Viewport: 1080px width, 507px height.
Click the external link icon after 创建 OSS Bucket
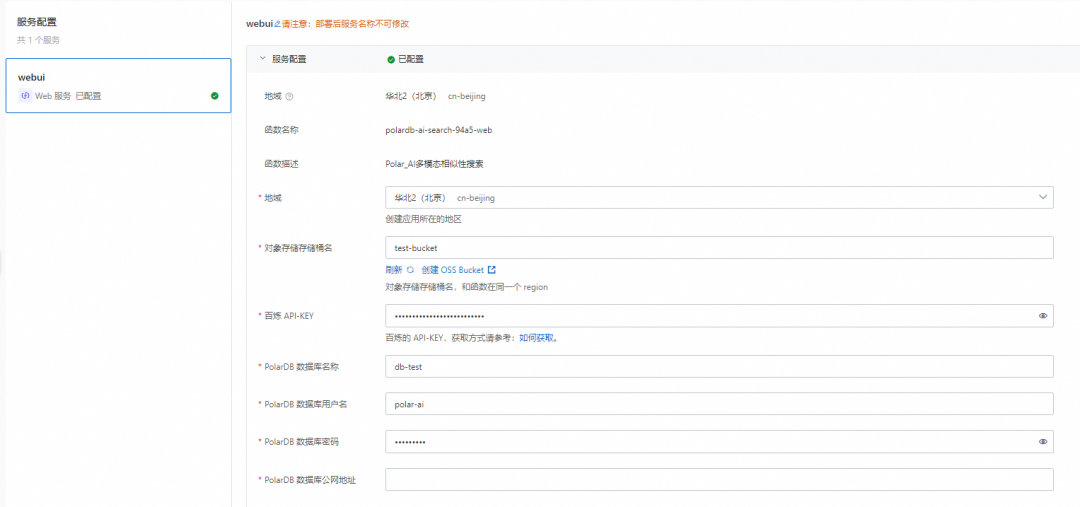pos(492,270)
